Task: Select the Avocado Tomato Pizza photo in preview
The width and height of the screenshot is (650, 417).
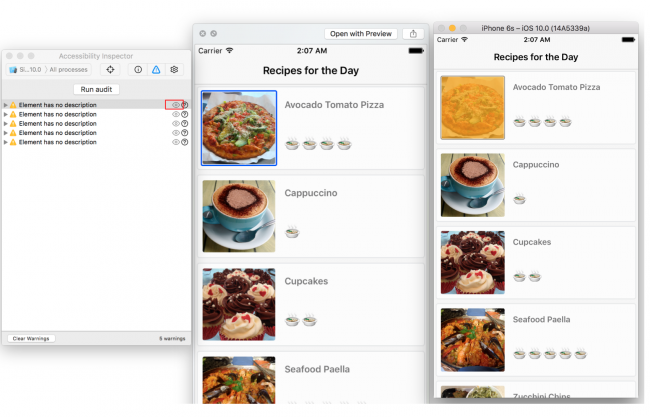Action: pyautogui.click(x=239, y=128)
